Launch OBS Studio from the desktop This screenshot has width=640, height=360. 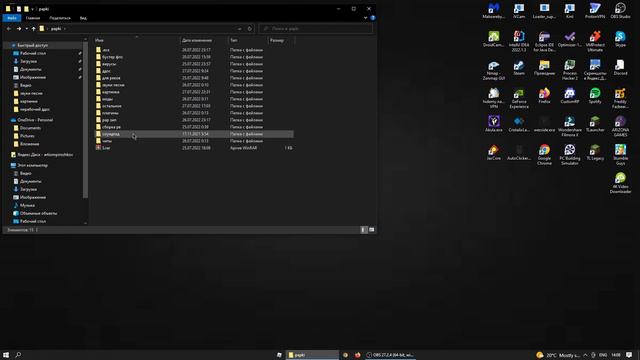[x=620, y=11]
